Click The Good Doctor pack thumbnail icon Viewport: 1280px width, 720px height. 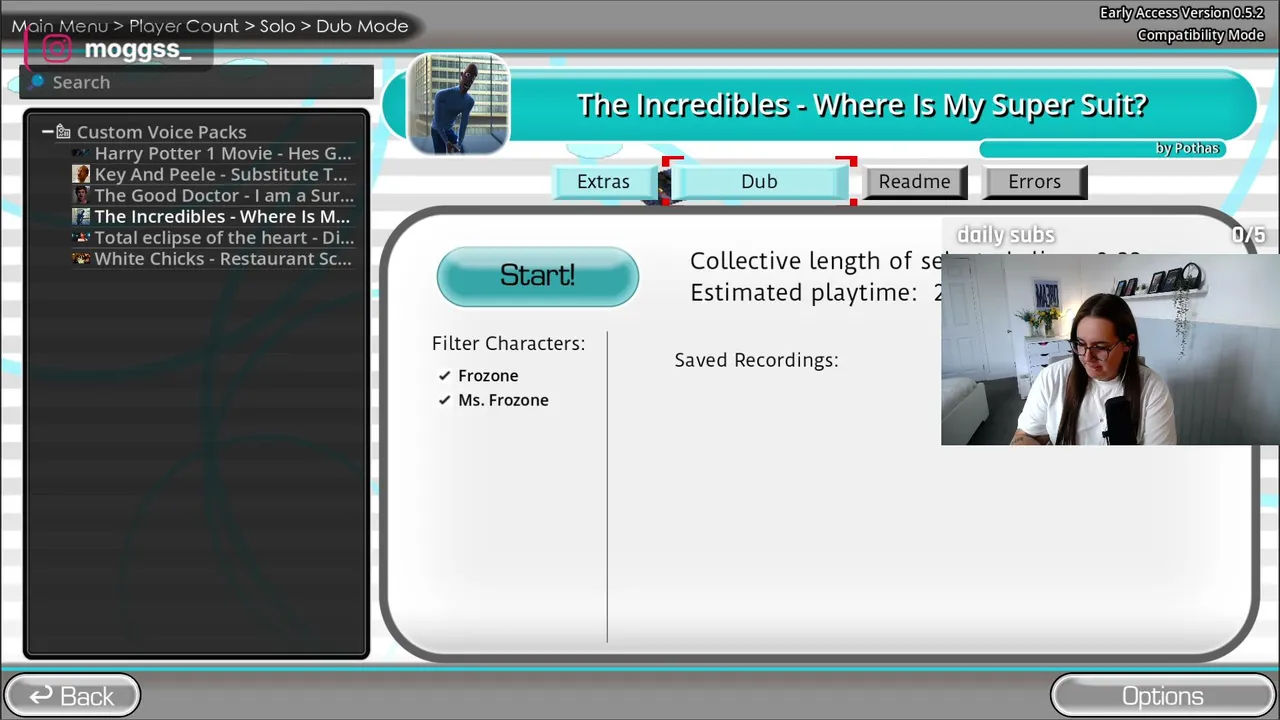click(81, 195)
